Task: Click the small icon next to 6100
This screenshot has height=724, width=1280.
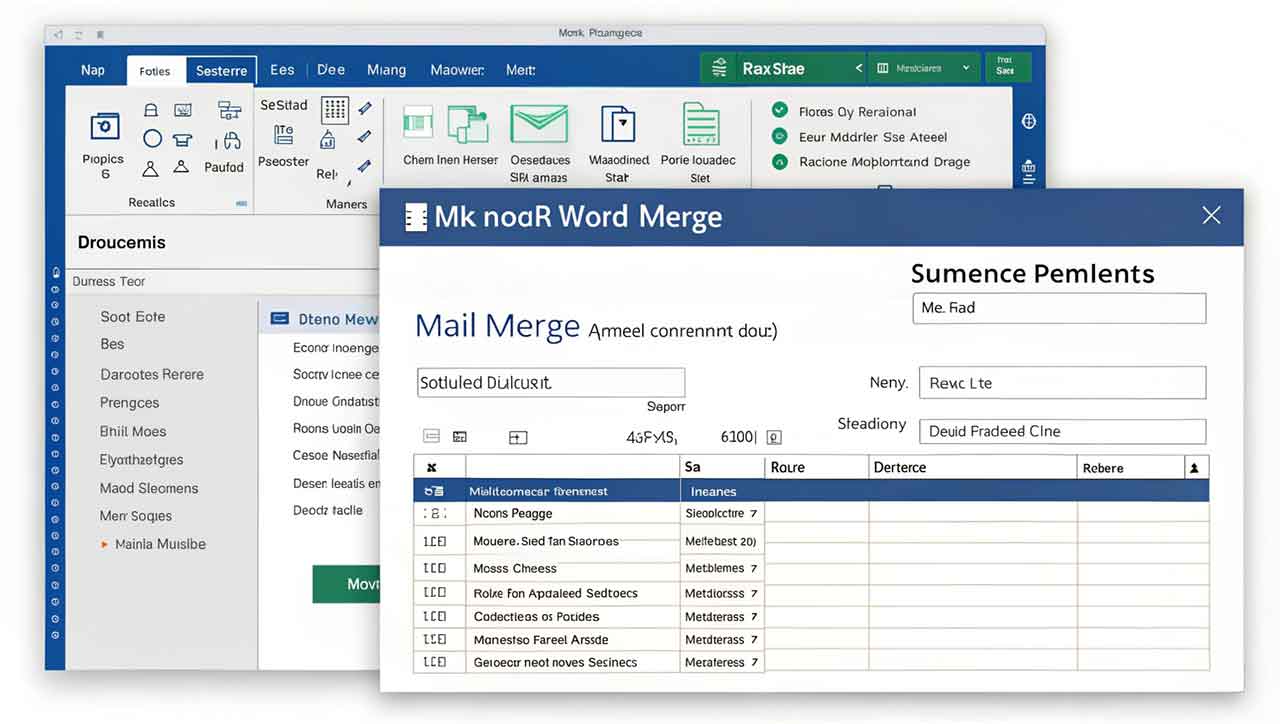Action: click(773, 437)
